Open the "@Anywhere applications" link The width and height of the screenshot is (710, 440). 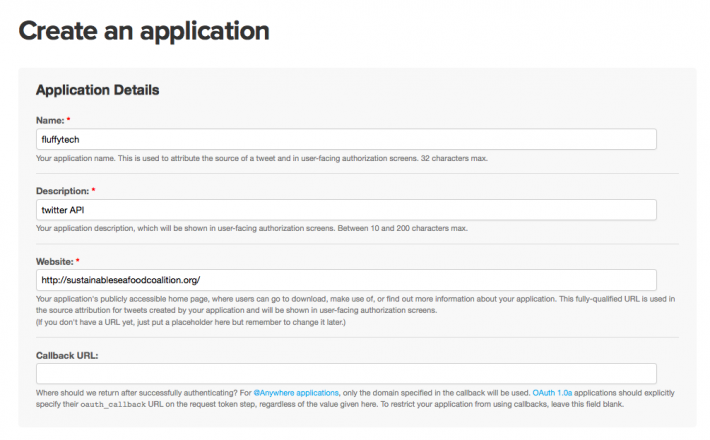click(x=295, y=392)
